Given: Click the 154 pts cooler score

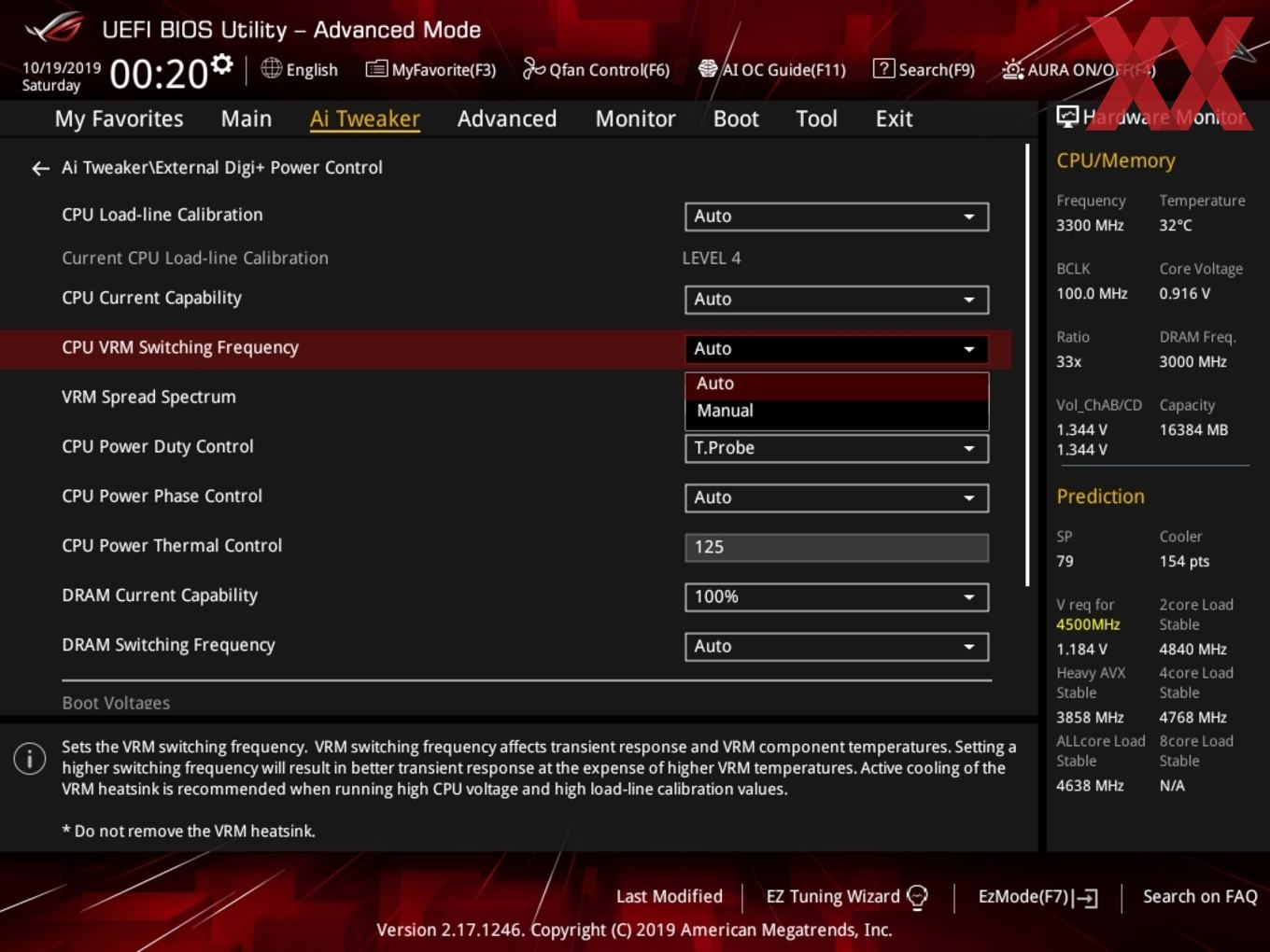Looking at the screenshot, I should point(1184,561).
